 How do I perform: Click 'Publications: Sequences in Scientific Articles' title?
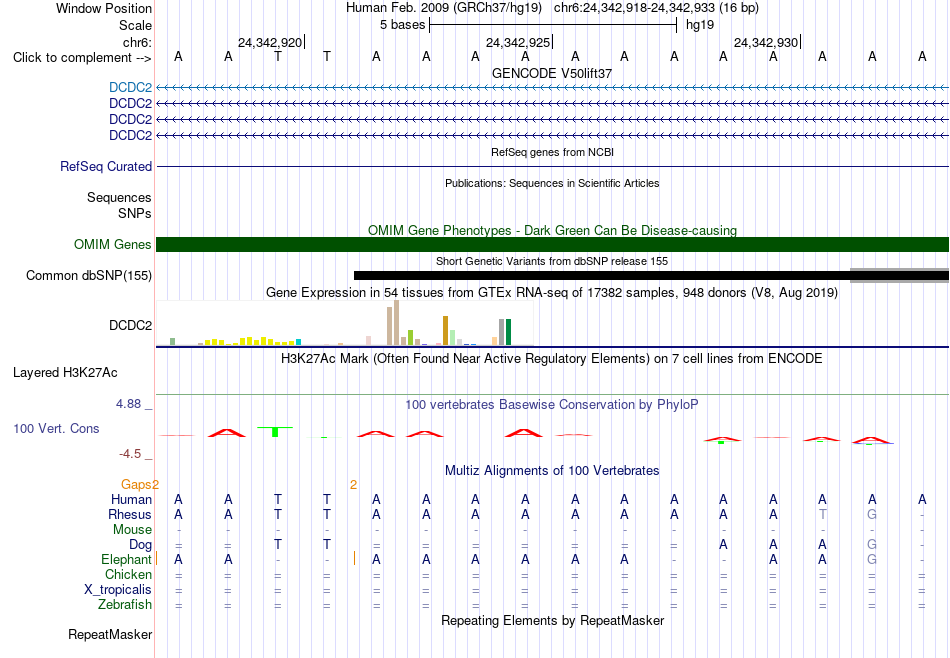552,183
